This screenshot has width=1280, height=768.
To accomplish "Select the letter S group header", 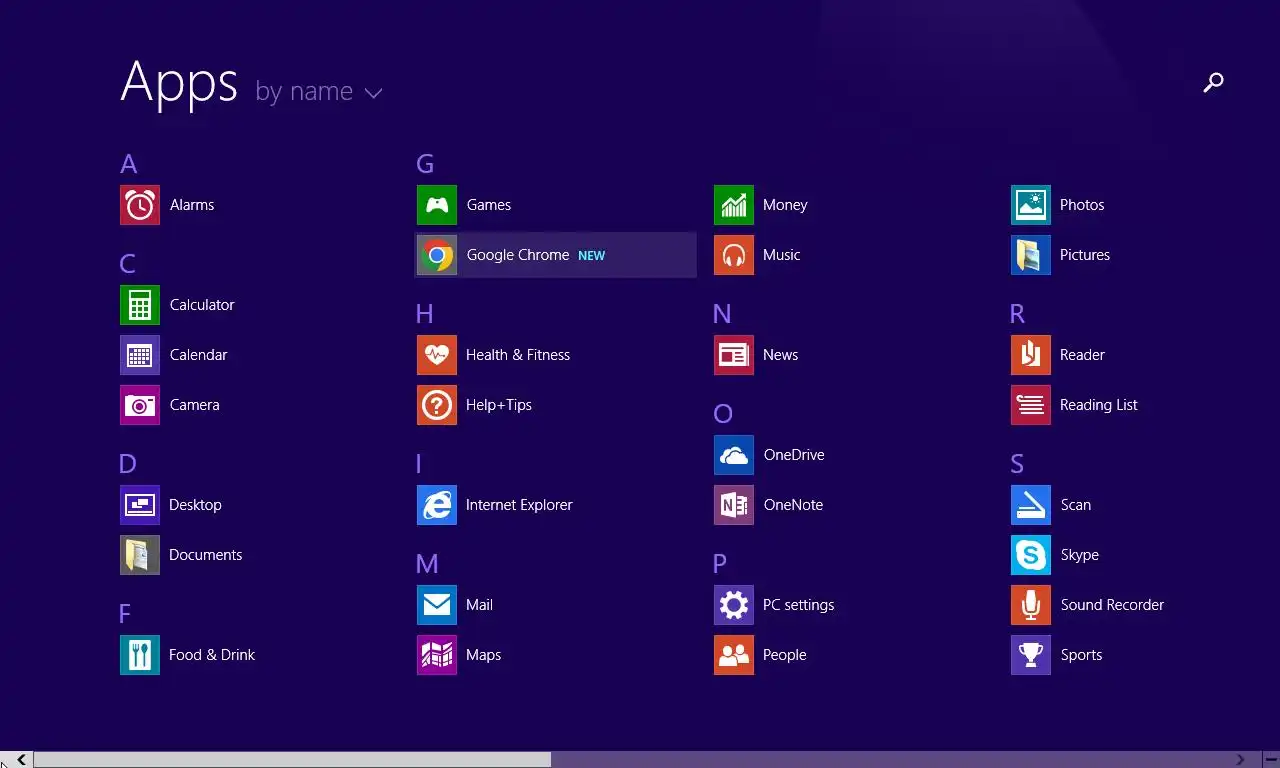I will pyautogui.click(x=1017, y=464).
